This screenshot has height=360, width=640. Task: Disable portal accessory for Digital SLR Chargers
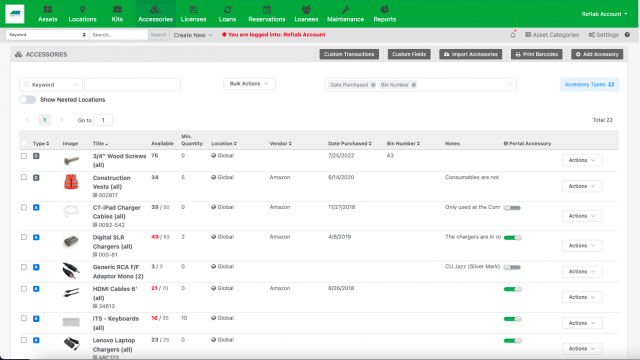click(x=513, y=238)
